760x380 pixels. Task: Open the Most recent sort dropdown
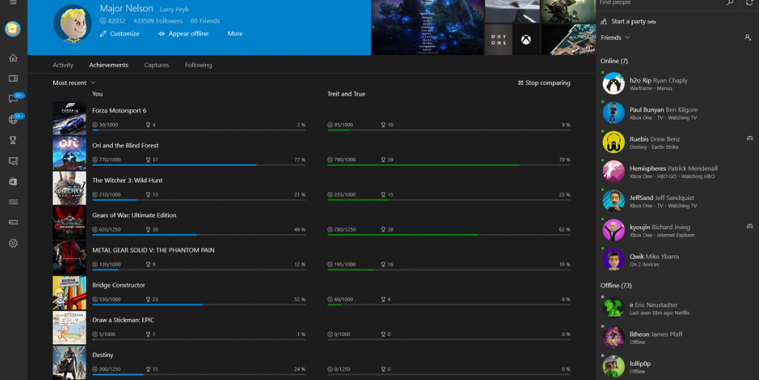tap(74, 83)
